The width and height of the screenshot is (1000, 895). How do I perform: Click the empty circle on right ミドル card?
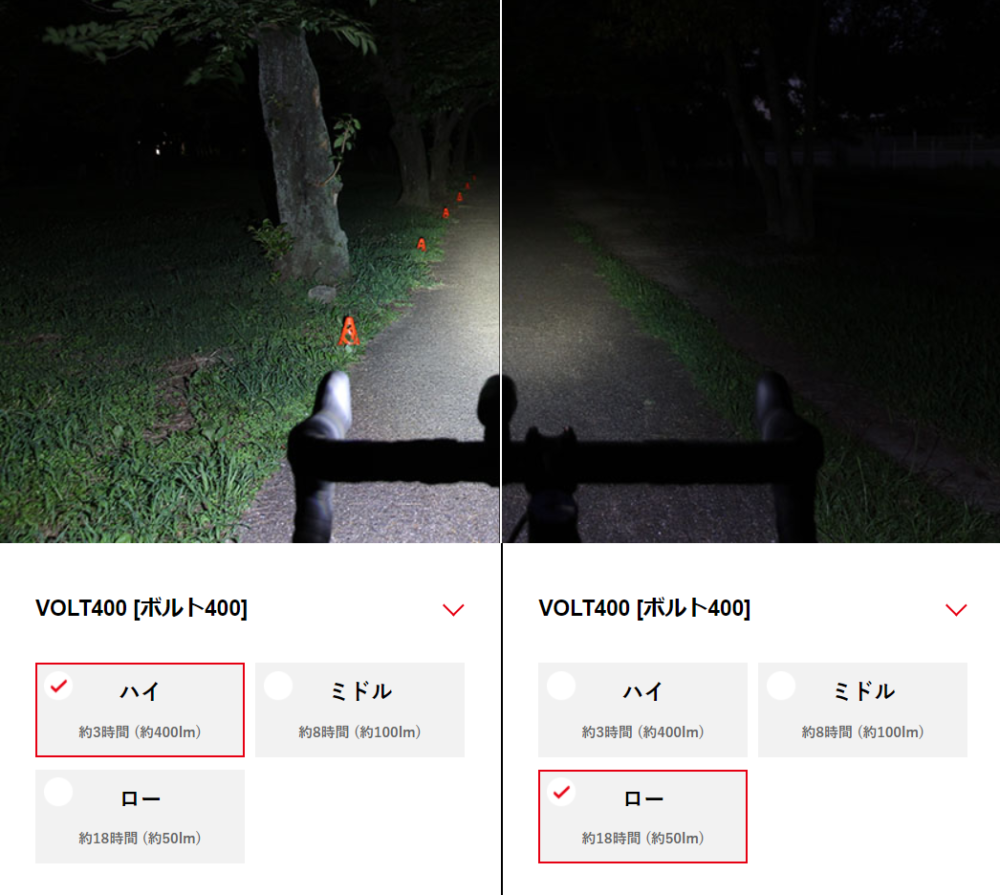pos(781,686)
